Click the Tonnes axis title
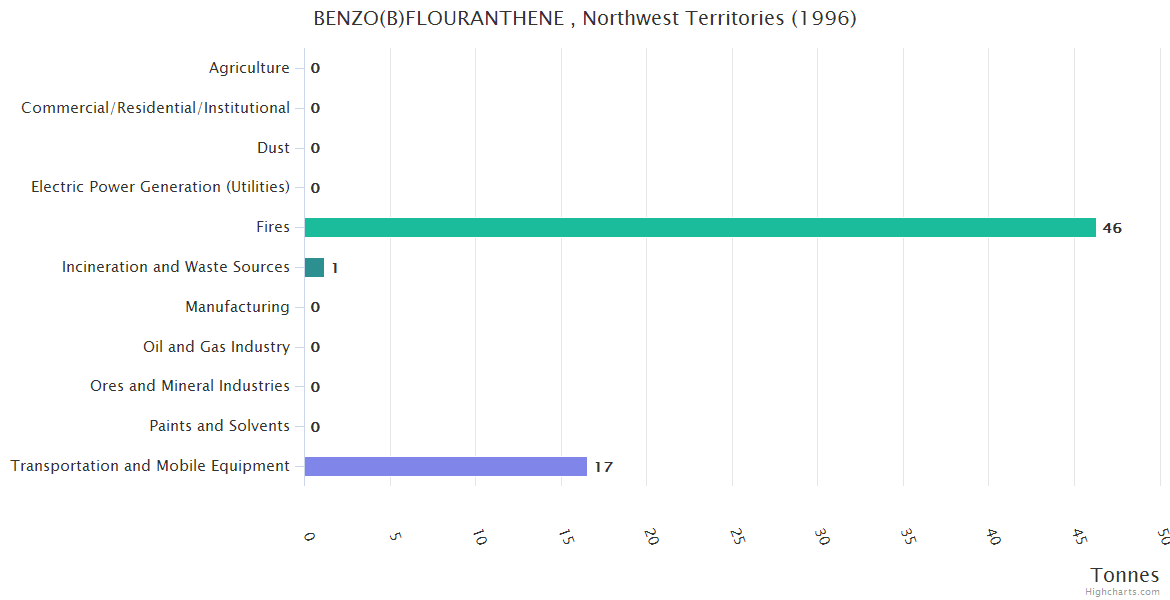Viewport: 1170px width, 600px height. click(x=1125, y=575)
